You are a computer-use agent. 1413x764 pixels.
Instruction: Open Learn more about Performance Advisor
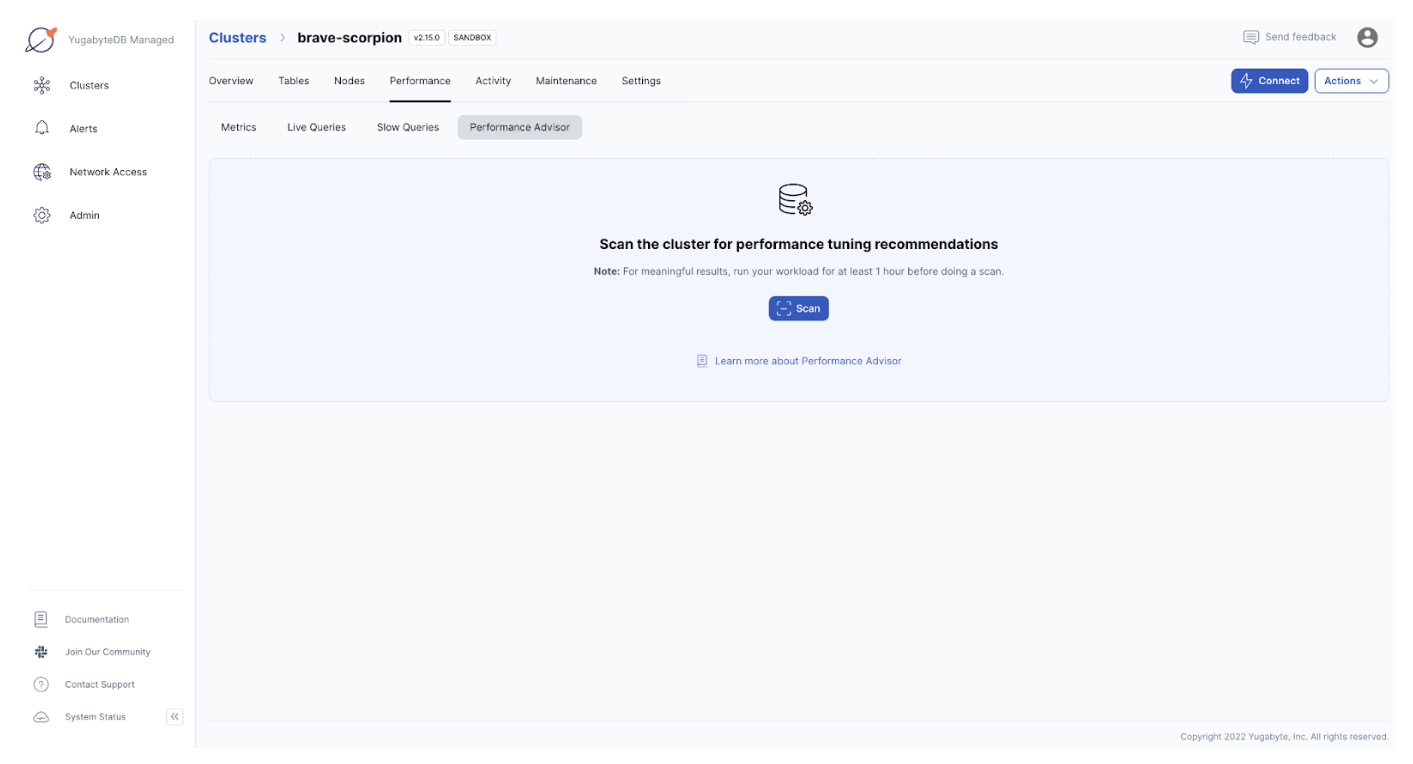(807, 360)
